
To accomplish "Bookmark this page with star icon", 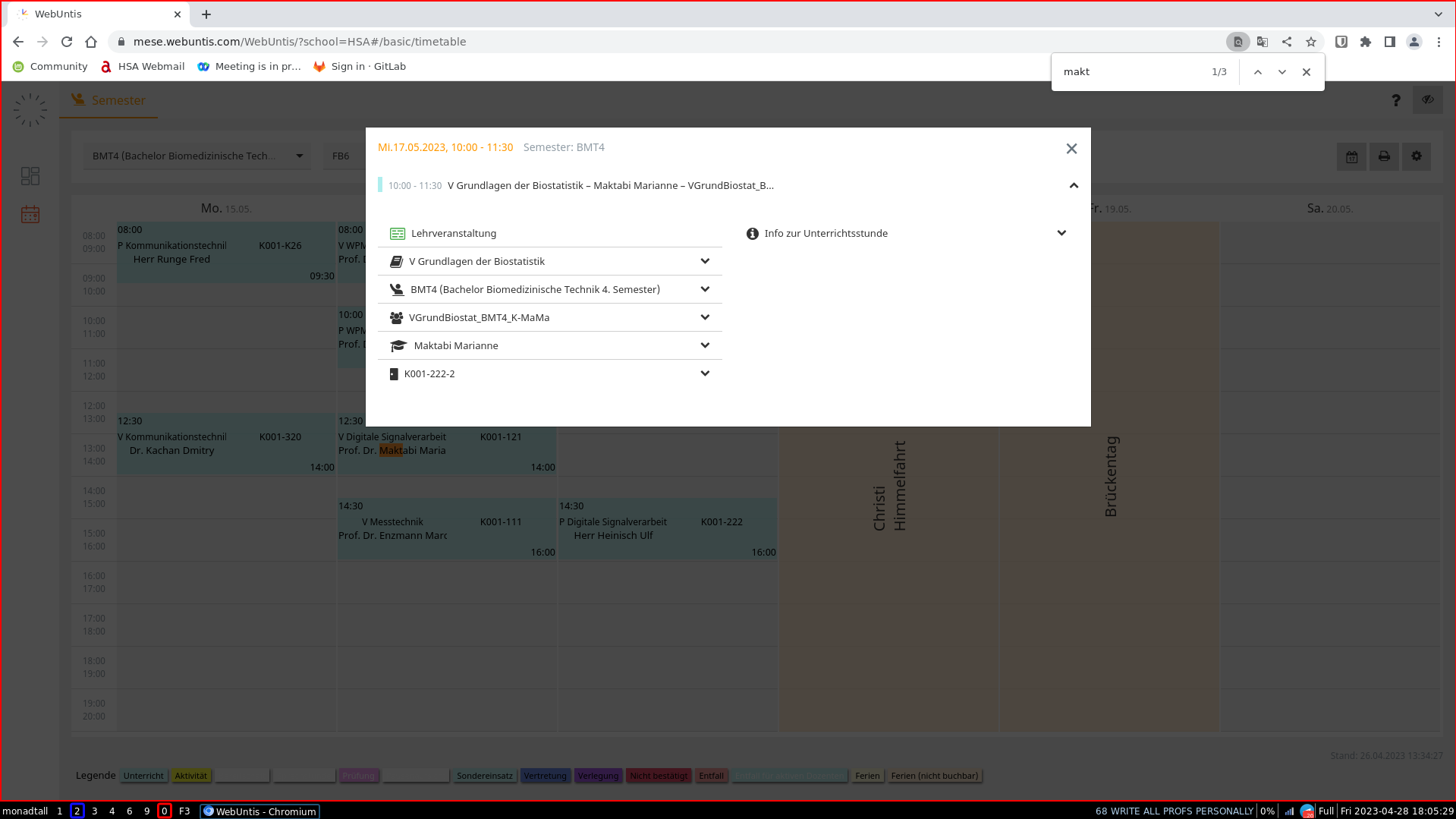I will click(x=1310, y=42).
